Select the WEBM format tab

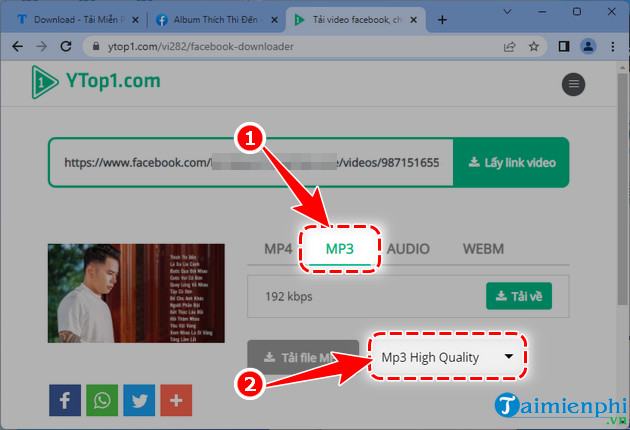click(x=483, y=249)
